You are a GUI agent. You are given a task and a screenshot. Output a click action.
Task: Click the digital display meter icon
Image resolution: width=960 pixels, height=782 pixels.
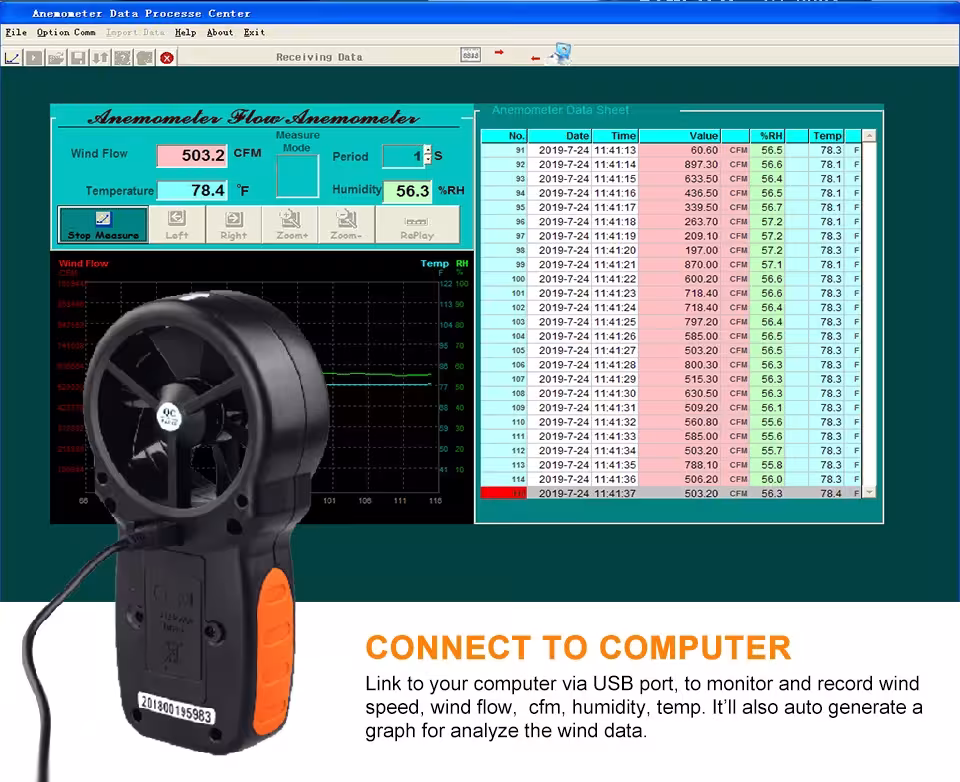pos(470,55)
